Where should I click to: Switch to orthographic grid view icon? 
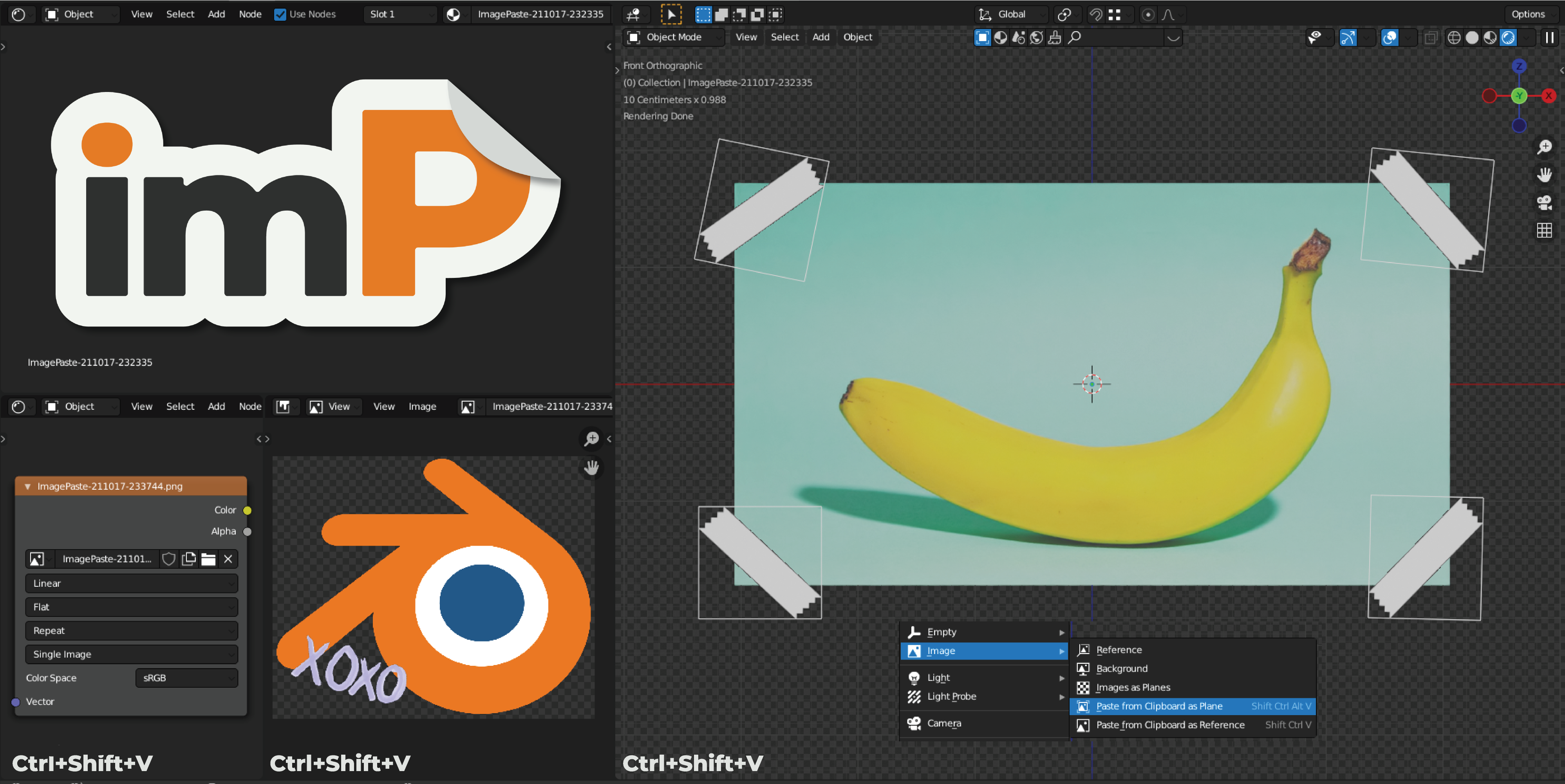point(1544,230)
